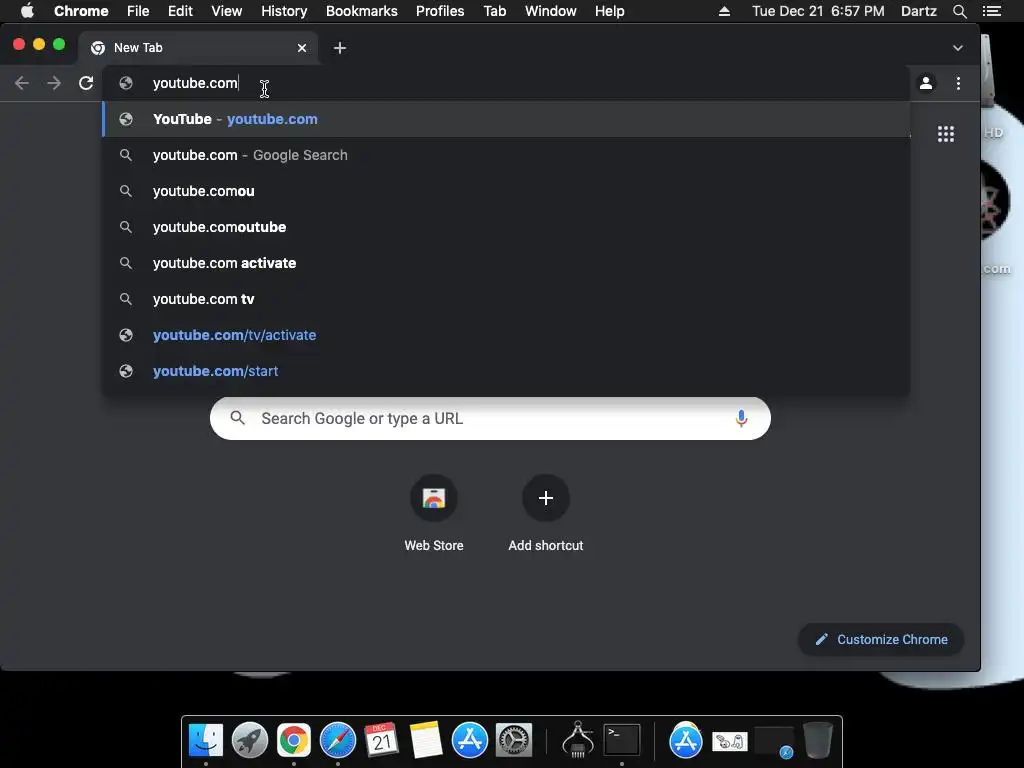The height and width of the screenshot is (768, 1024).
Task: Open the Applications folder in dock
Action: pos(686,740)
